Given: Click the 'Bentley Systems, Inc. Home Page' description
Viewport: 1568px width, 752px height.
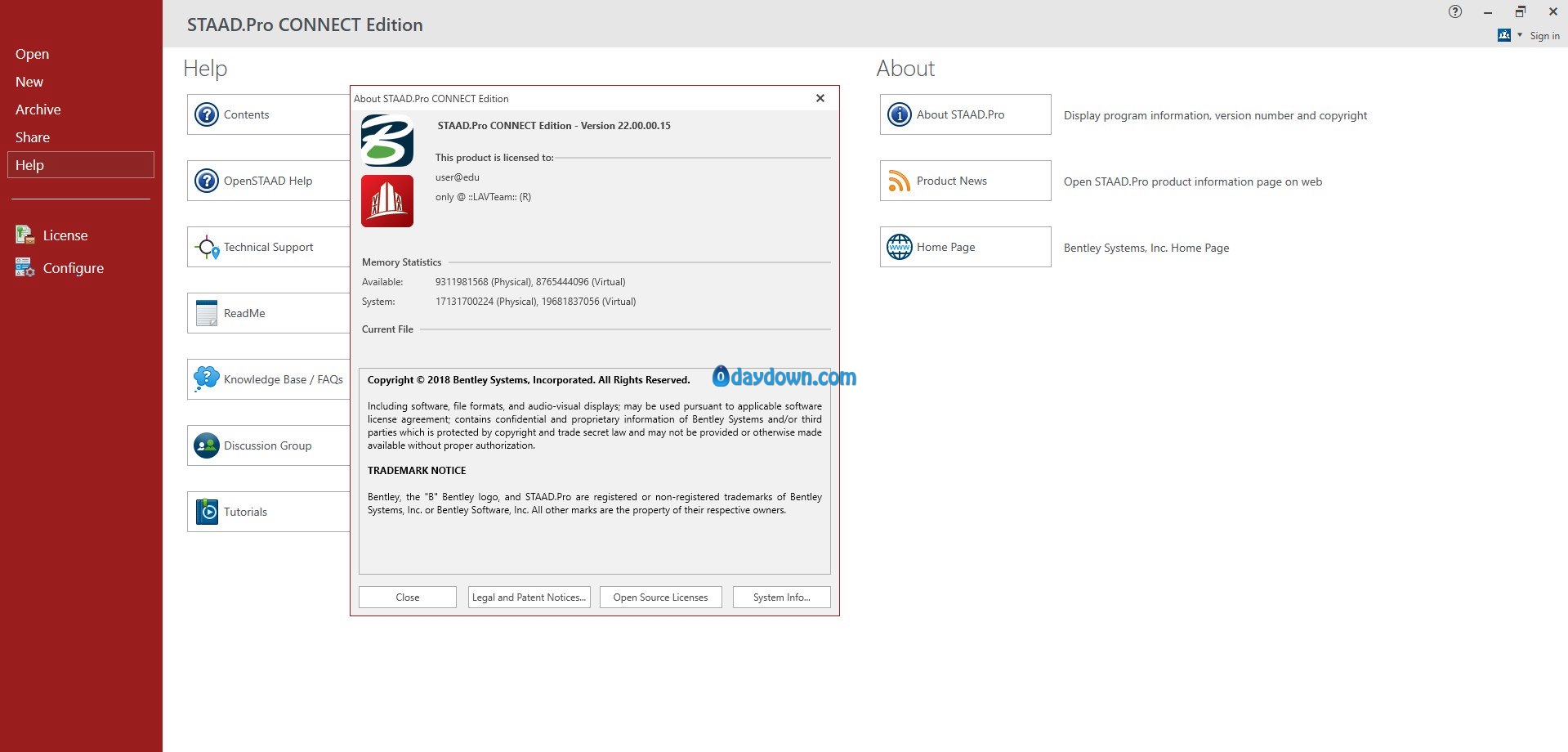Looking at the screenshot, I should tap(1146, 248).
